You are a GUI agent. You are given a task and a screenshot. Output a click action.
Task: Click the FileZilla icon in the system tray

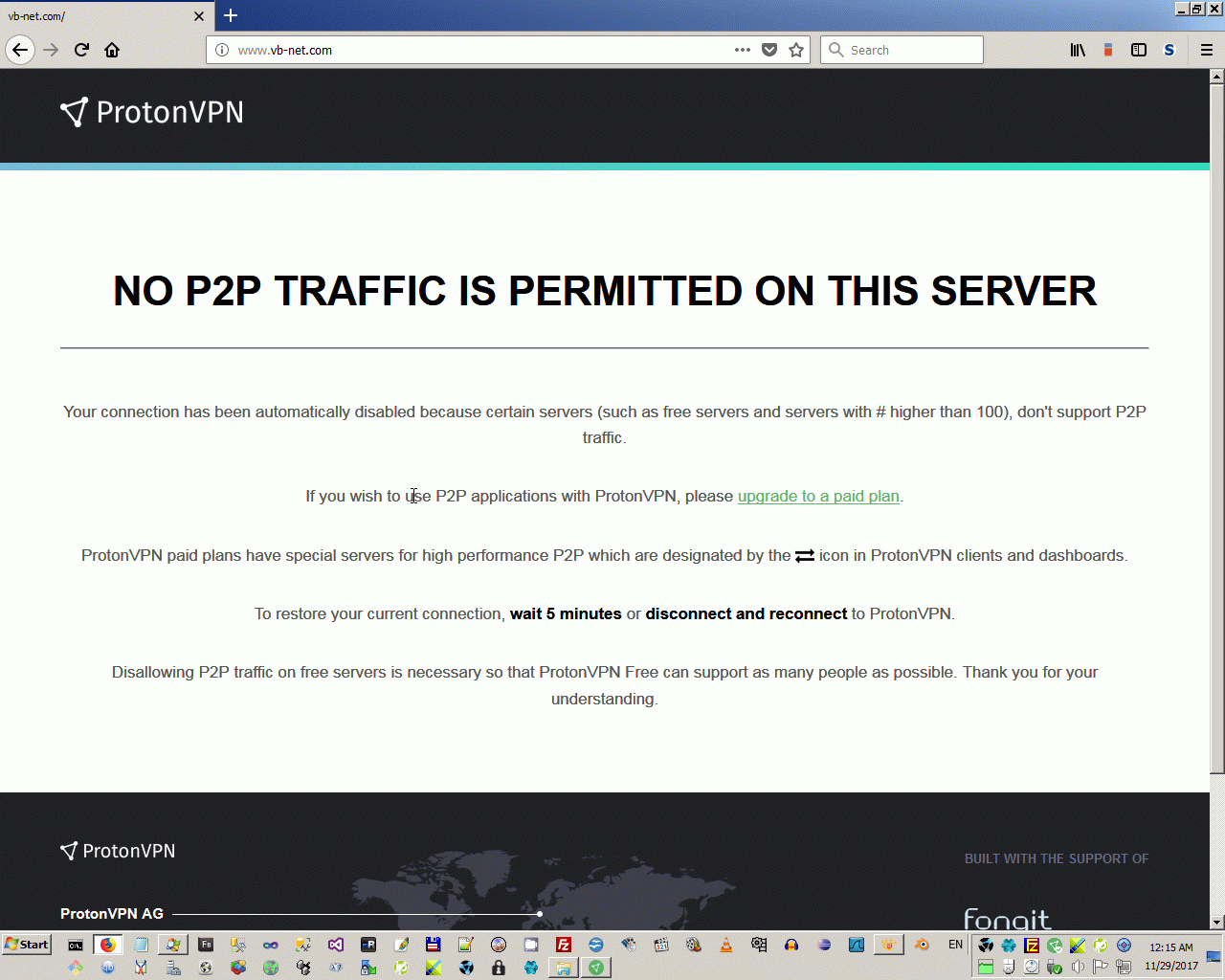coord(1032,946)
